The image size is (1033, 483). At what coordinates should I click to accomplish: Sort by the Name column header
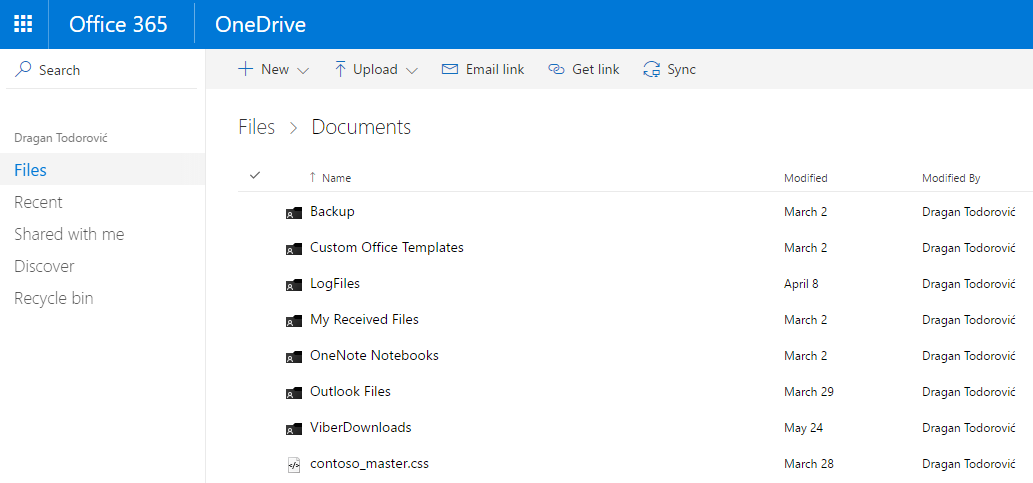(336, 178)
